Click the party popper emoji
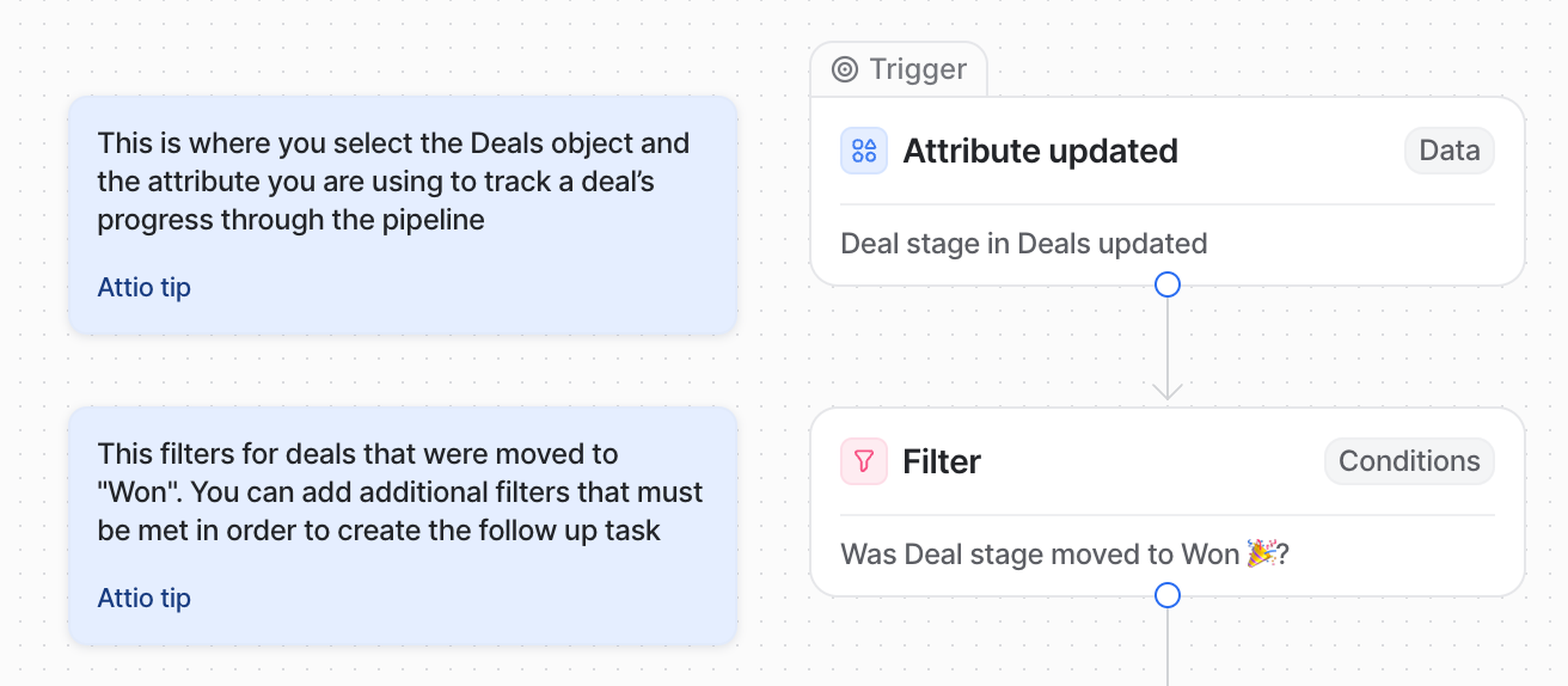The width and height of the screenshot is (1568, 686). (x=1261, y=553)
